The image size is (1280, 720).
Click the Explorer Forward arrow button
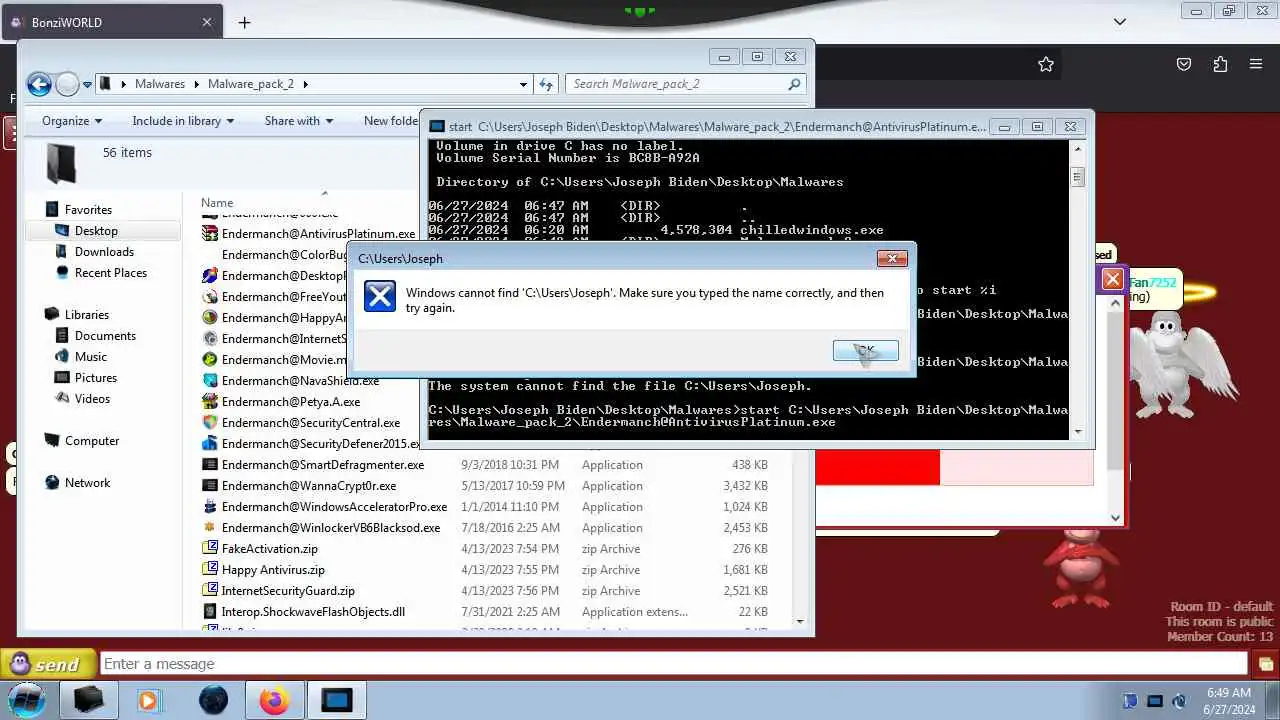point(67,84)
